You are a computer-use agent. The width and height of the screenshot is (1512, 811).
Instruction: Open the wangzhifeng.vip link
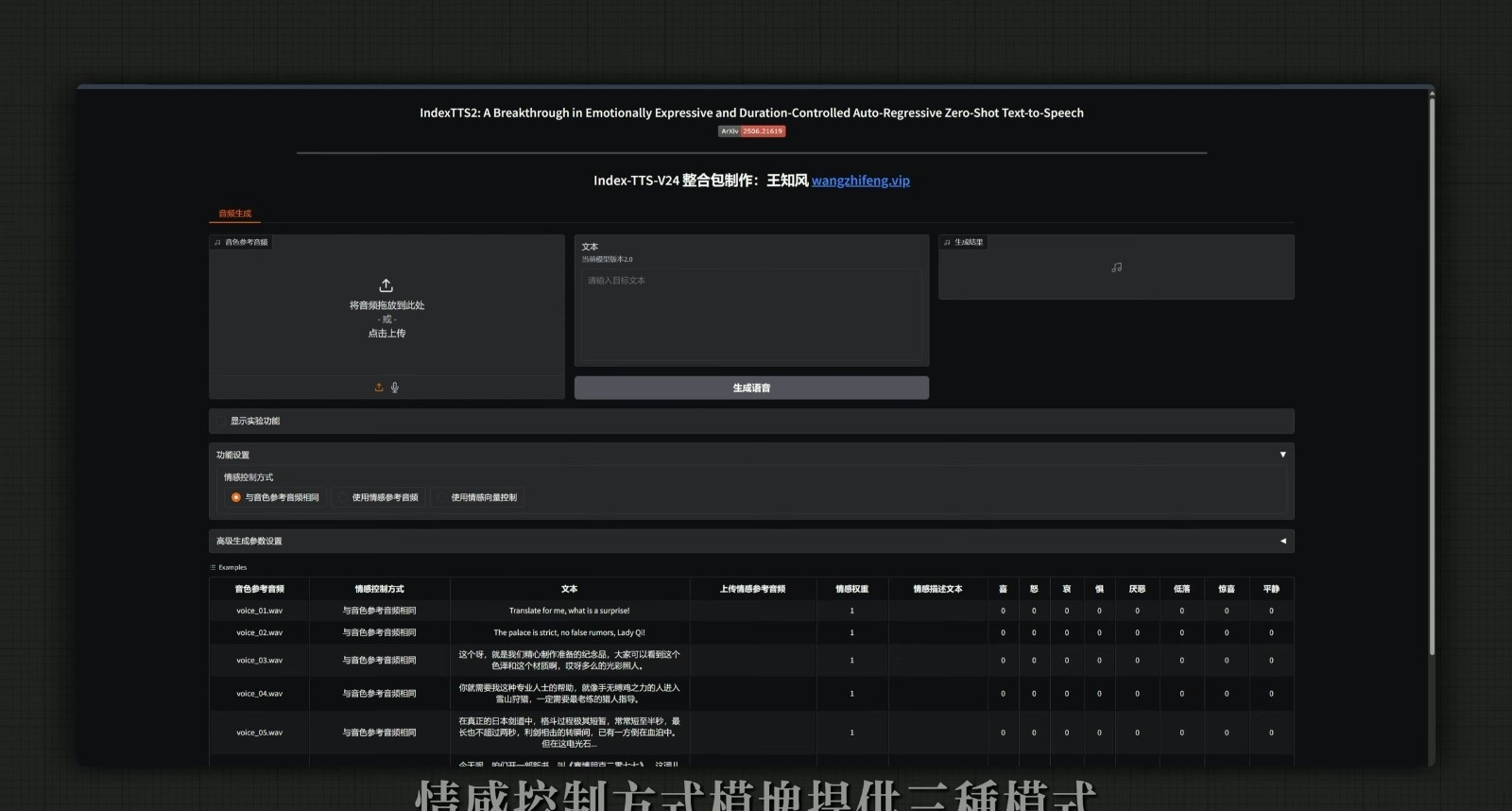coord(861,181)
